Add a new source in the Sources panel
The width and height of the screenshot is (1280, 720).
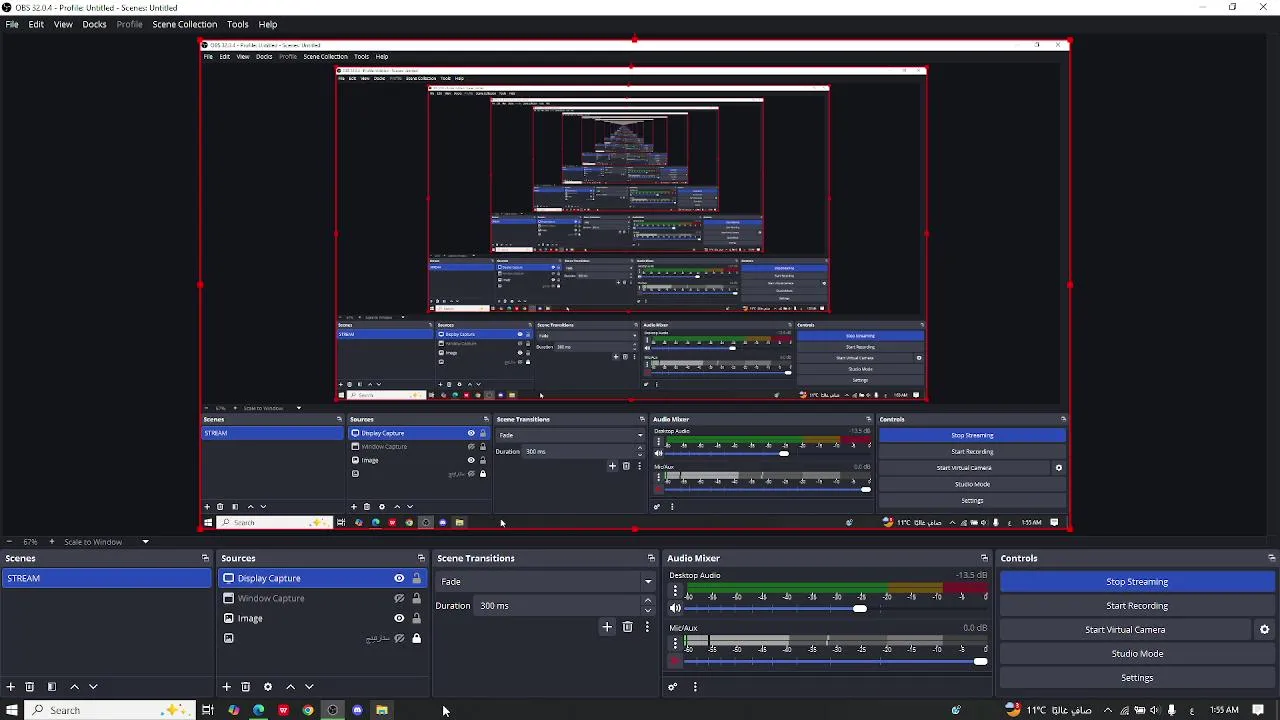pos(226,687)
